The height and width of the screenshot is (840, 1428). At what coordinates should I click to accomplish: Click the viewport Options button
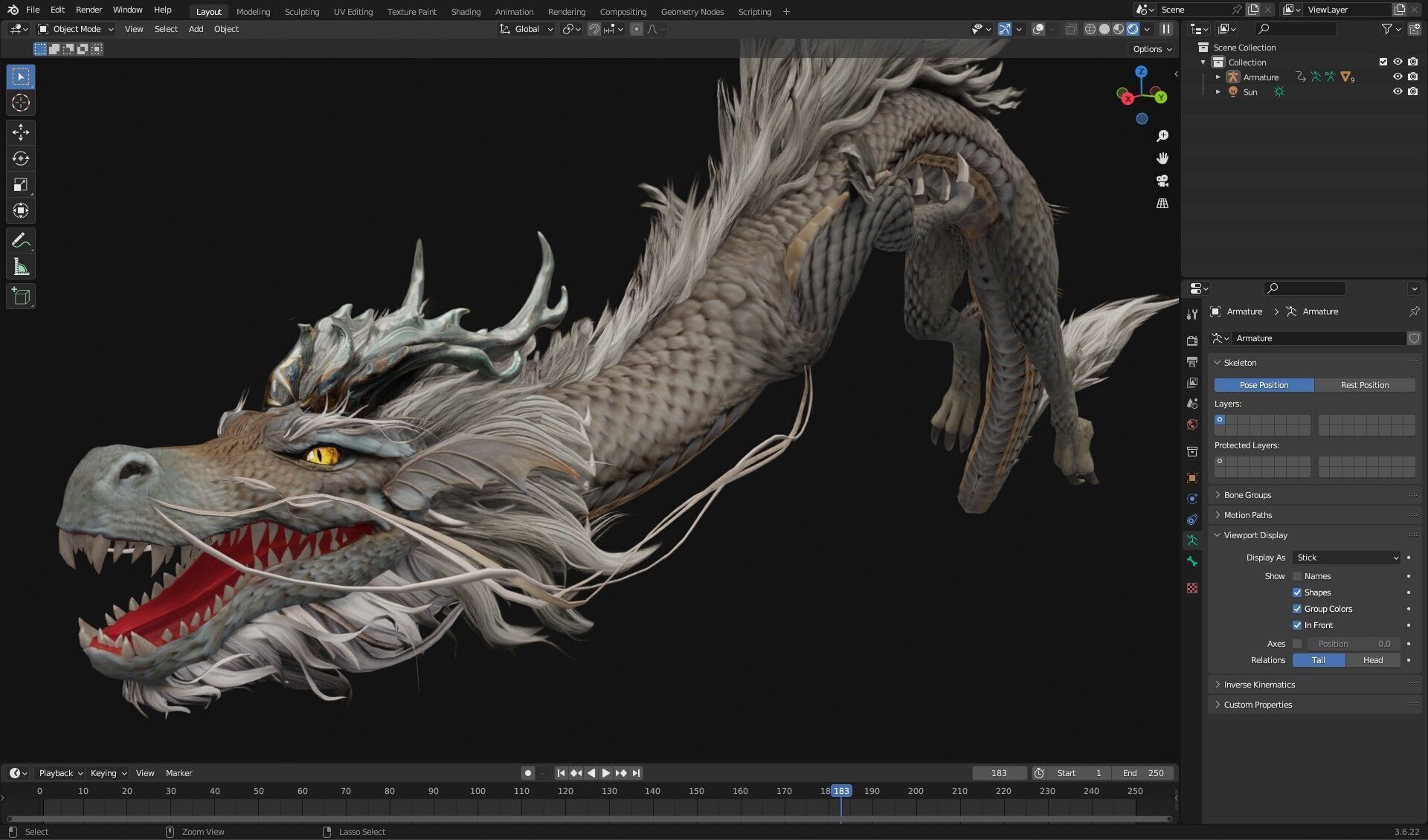pos(1151,49)
